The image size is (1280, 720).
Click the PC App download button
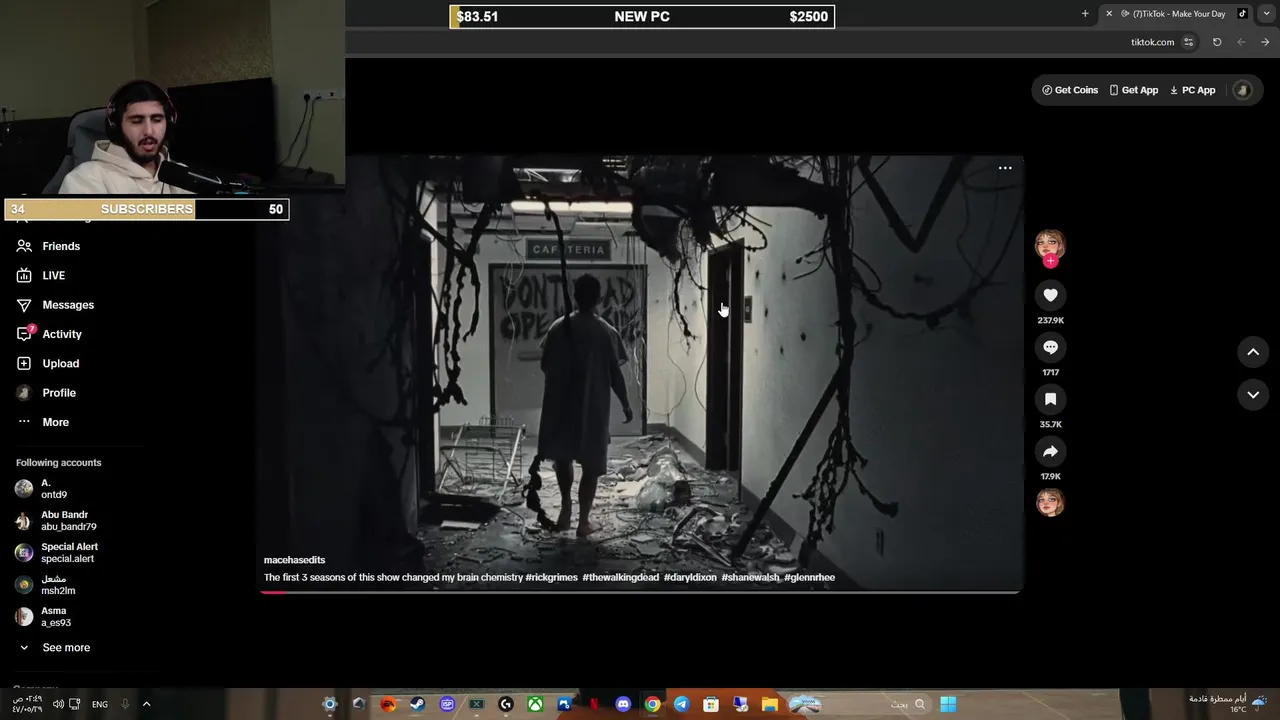[x=1193, y=90]
